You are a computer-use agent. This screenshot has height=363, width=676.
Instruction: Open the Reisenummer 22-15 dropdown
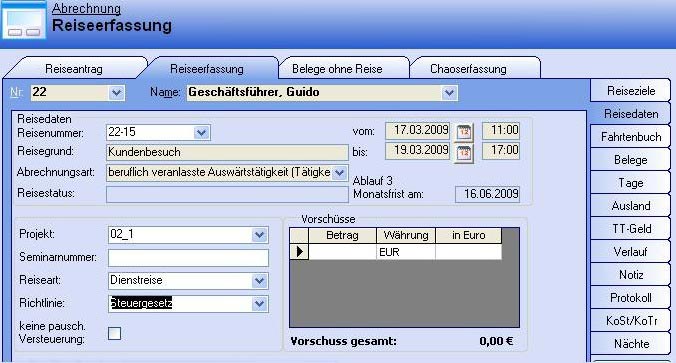(201, 132)
